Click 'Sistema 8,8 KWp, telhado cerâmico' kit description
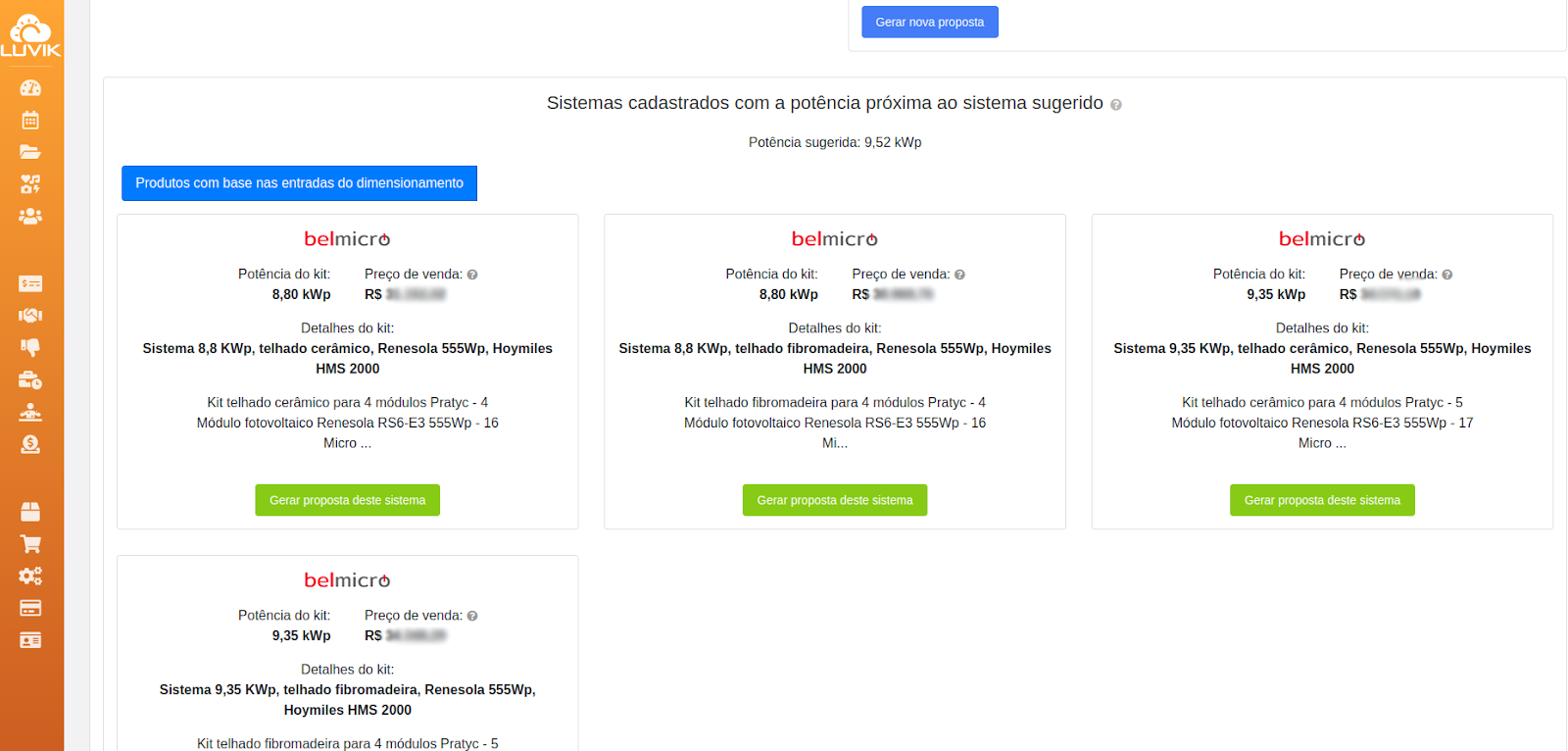 coord(348,359)
